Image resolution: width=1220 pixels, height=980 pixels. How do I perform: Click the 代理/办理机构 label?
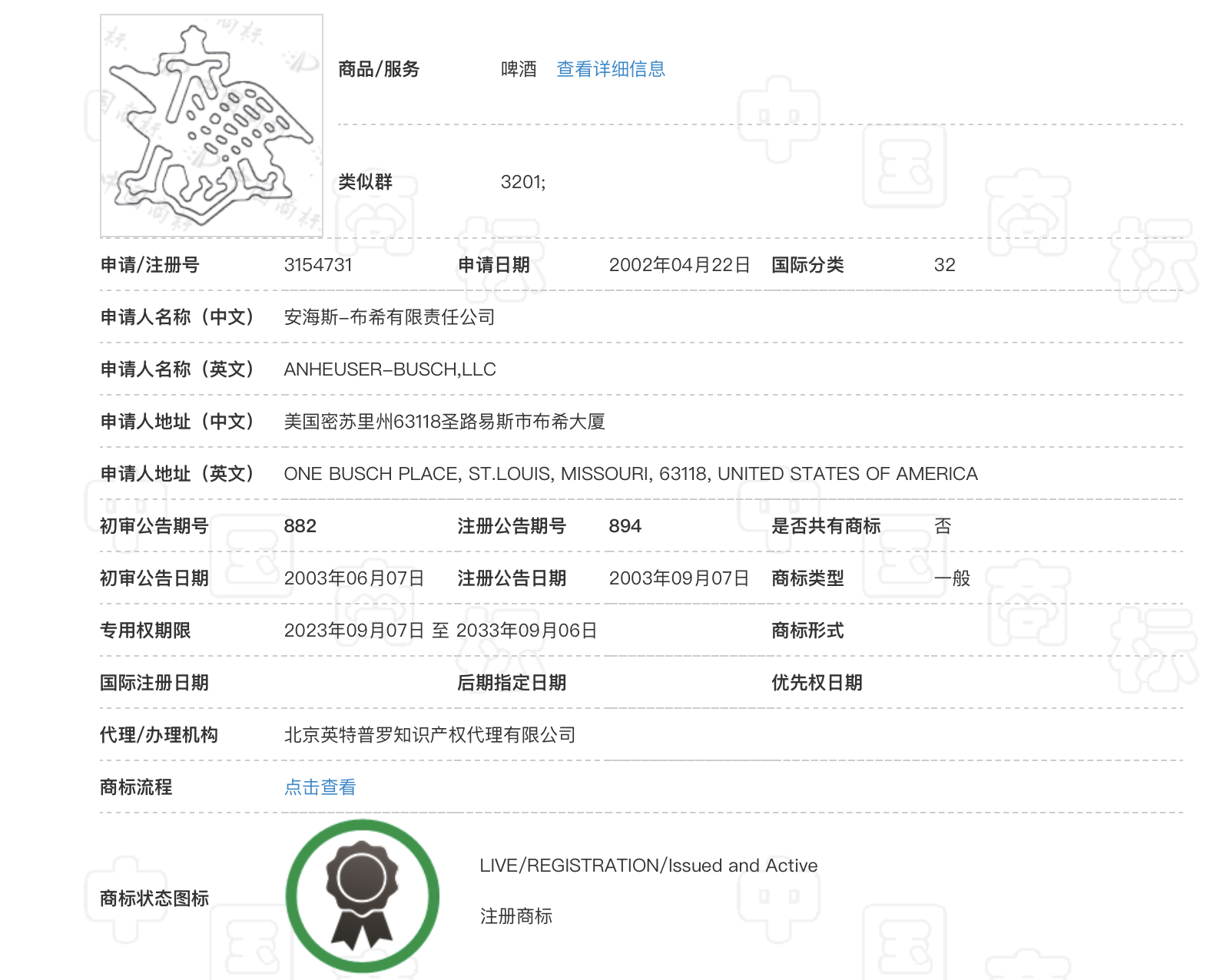coord(159,735)
